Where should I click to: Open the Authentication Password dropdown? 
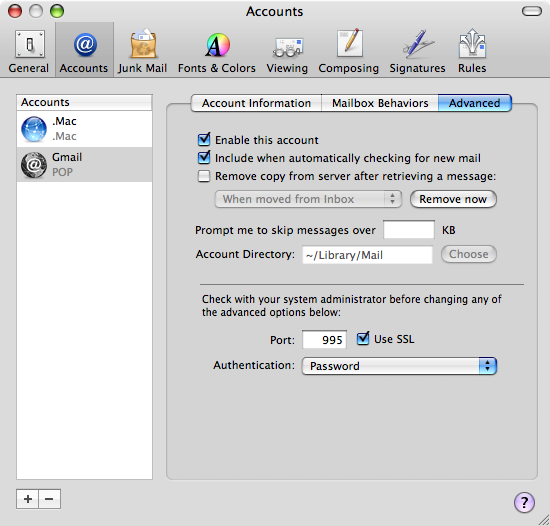pyautogui.click(x=399, y=366)
